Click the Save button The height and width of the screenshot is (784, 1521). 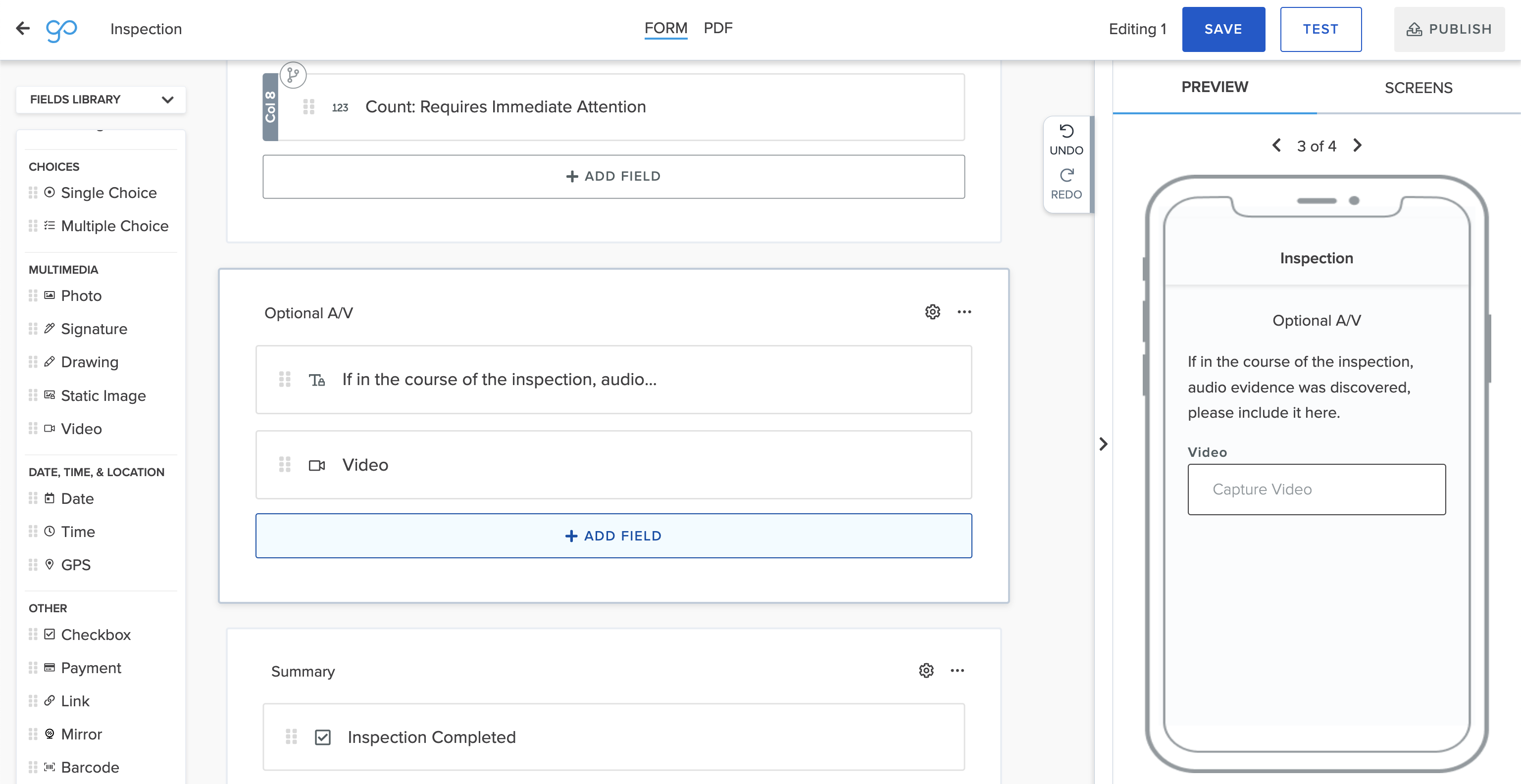pyautogui.click(x=1223, y=29)
